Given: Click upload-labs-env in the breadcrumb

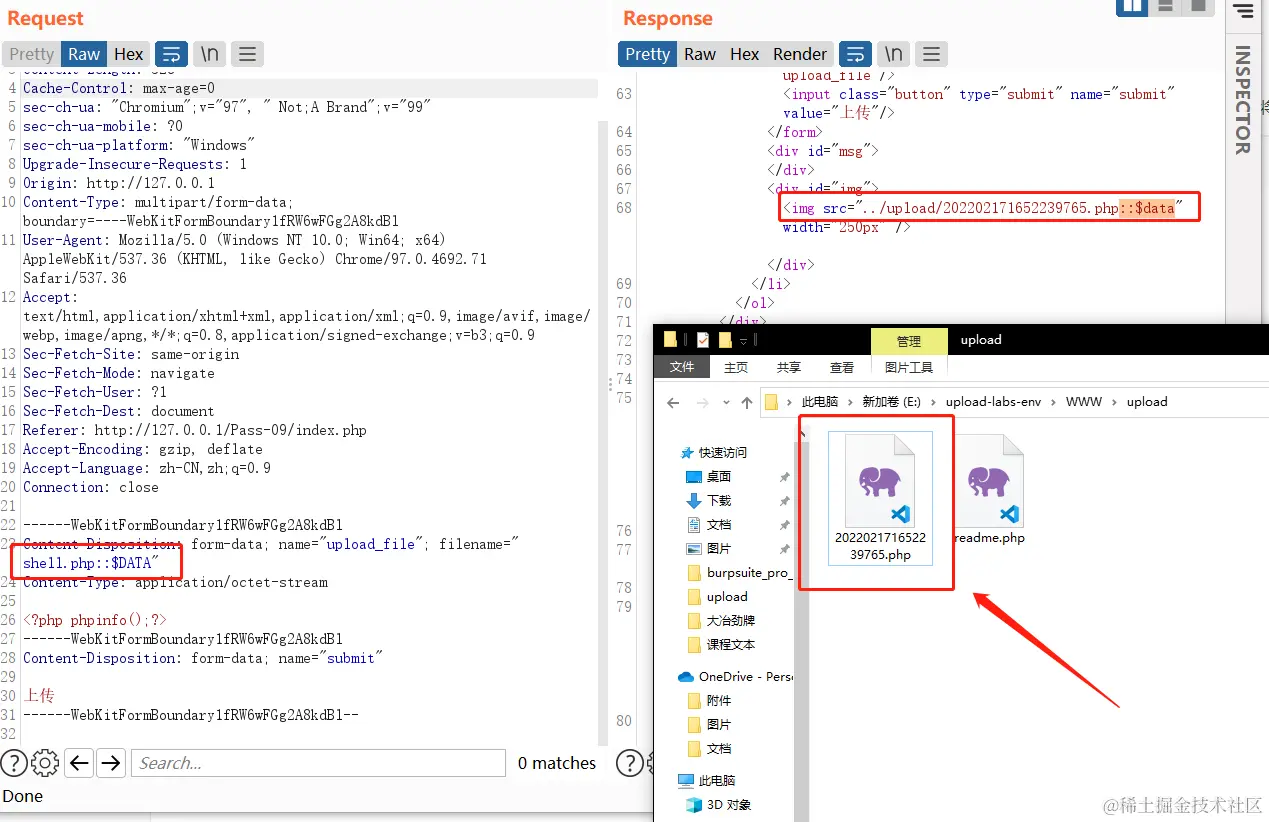Looking at the screenshot, I should coord(993,402).
